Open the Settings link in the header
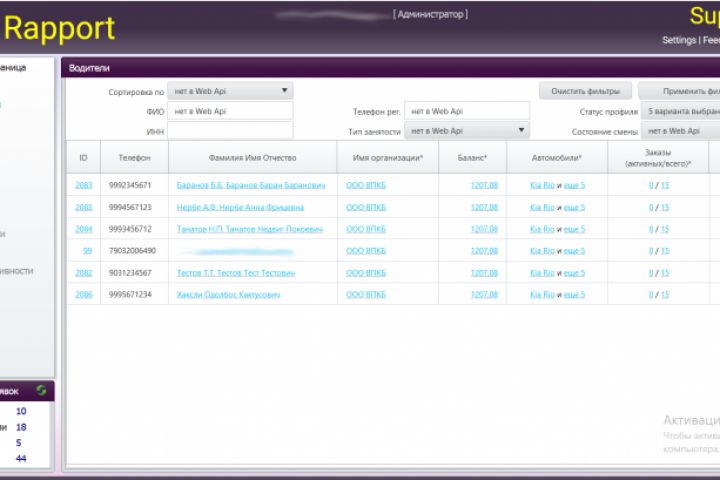 click(679, 40)
